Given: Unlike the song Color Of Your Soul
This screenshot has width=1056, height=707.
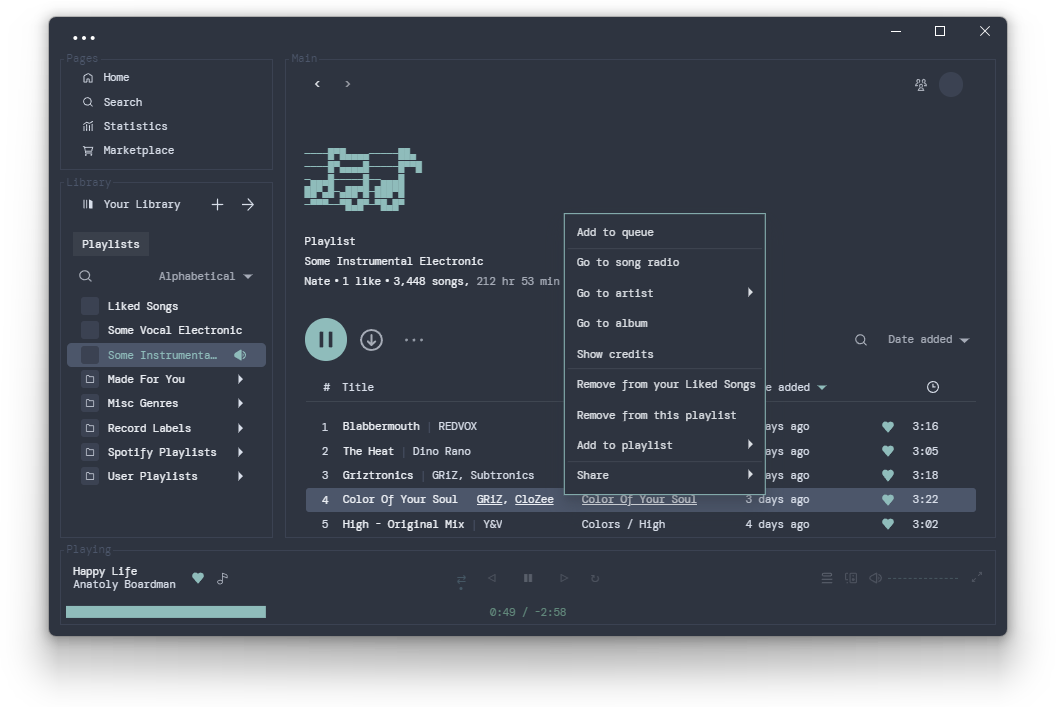Looking at the screenshot, I should pos(888,500).
